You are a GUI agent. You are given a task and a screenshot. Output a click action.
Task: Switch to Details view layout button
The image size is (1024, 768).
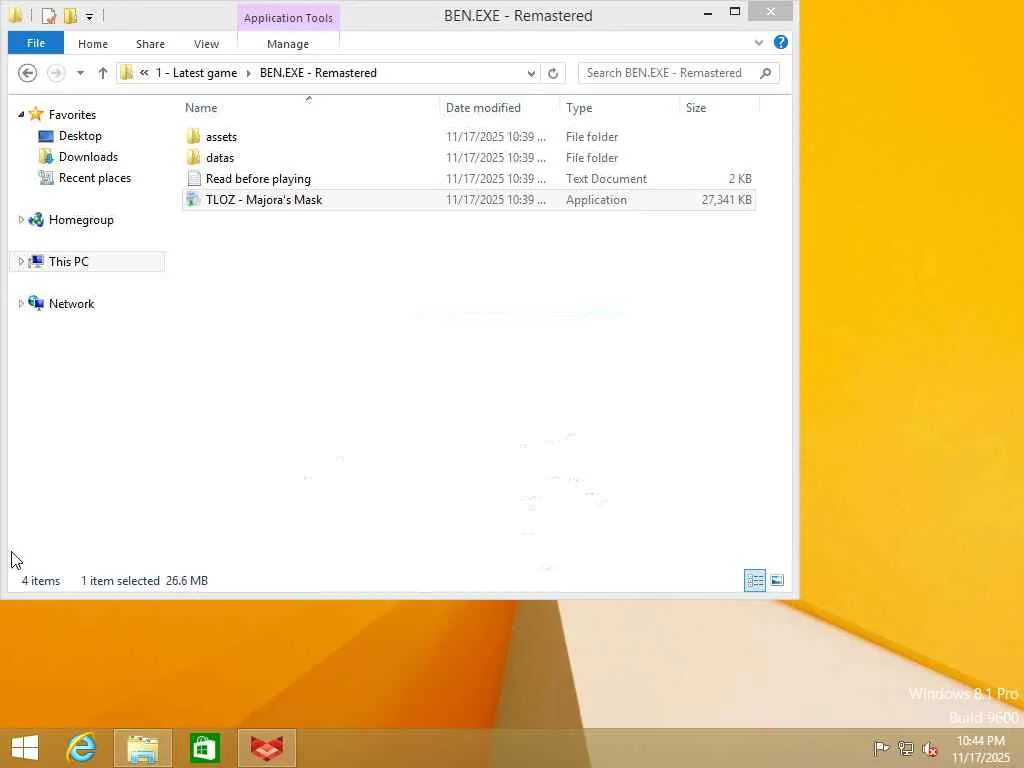755,580
